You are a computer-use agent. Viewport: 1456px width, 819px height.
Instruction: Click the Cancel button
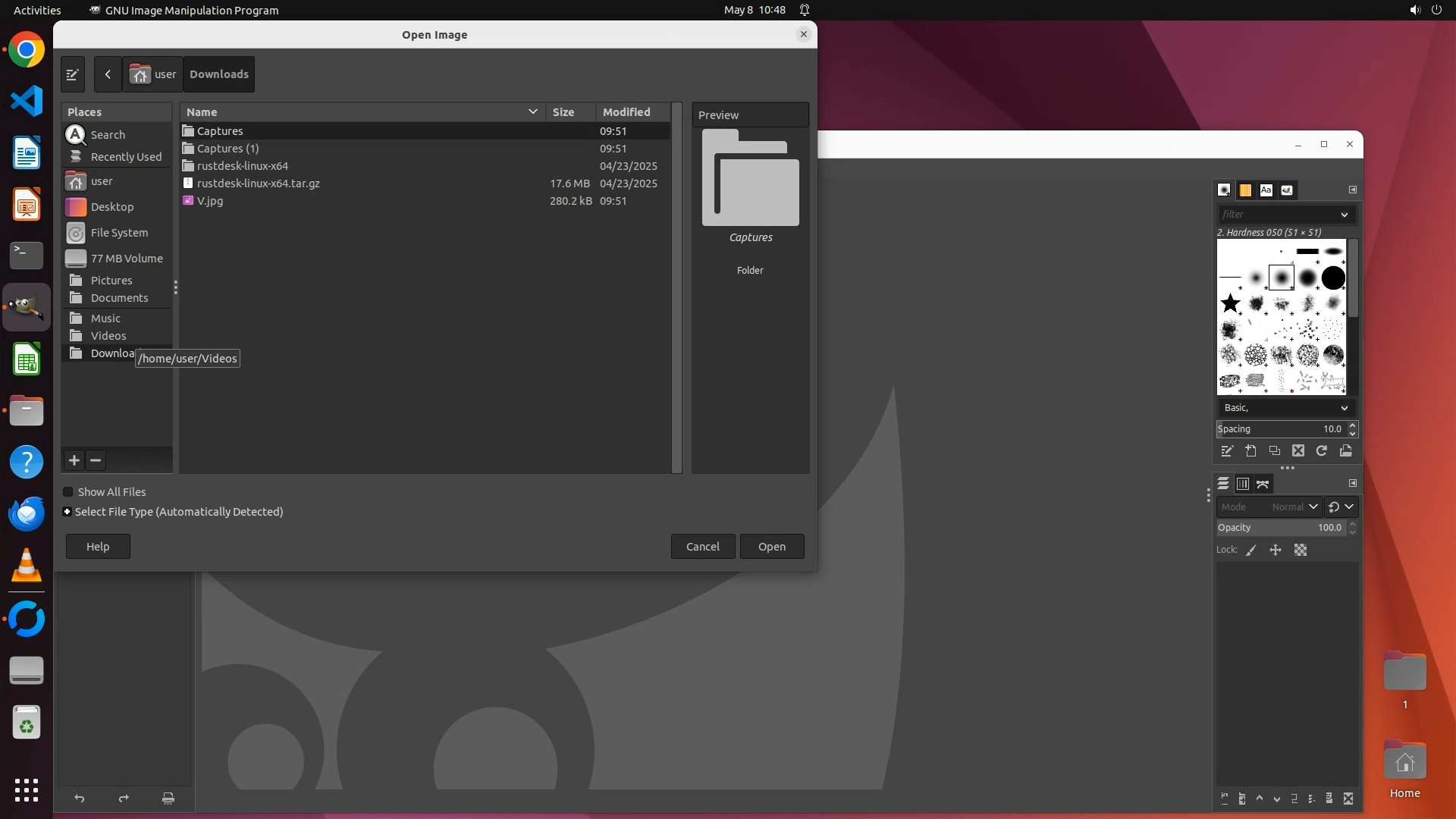[702, 547]
